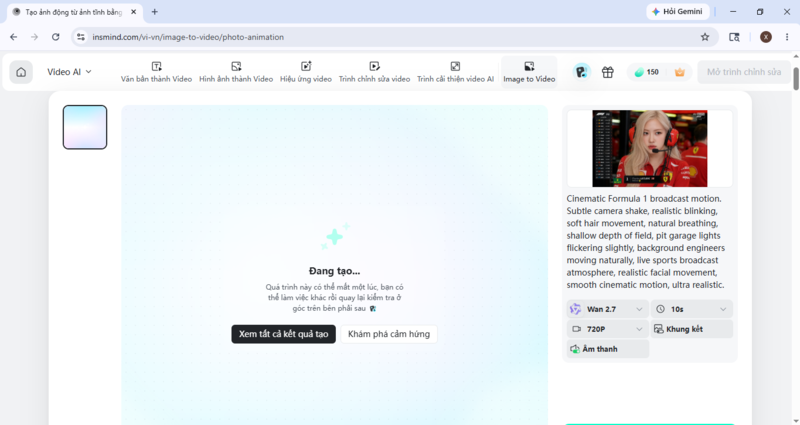Click Mở trình chỉnh sửa button
The width and height of the screenshot is (800, 425).
[744, 72]
